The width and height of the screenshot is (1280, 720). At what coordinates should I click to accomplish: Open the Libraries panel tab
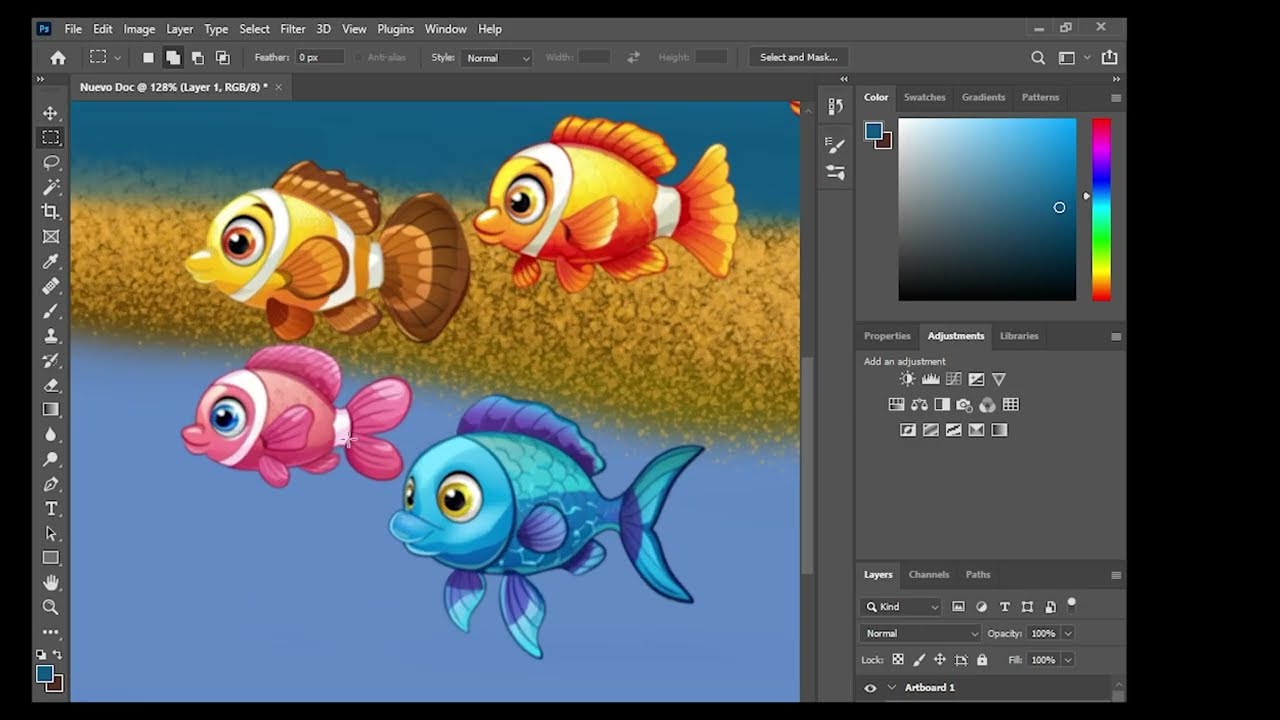click(1019, 336)
